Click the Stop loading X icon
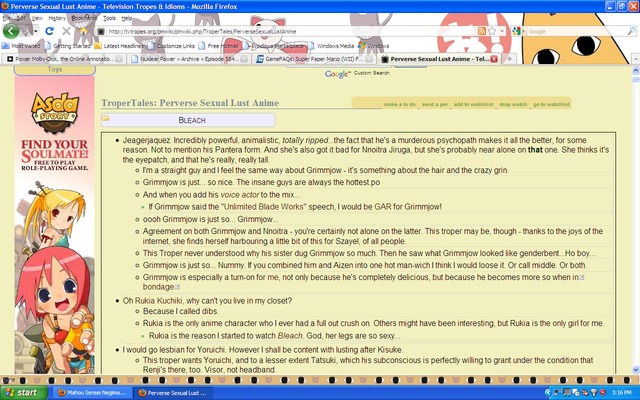This screenshot has width=640, height=400. point(66,31)
